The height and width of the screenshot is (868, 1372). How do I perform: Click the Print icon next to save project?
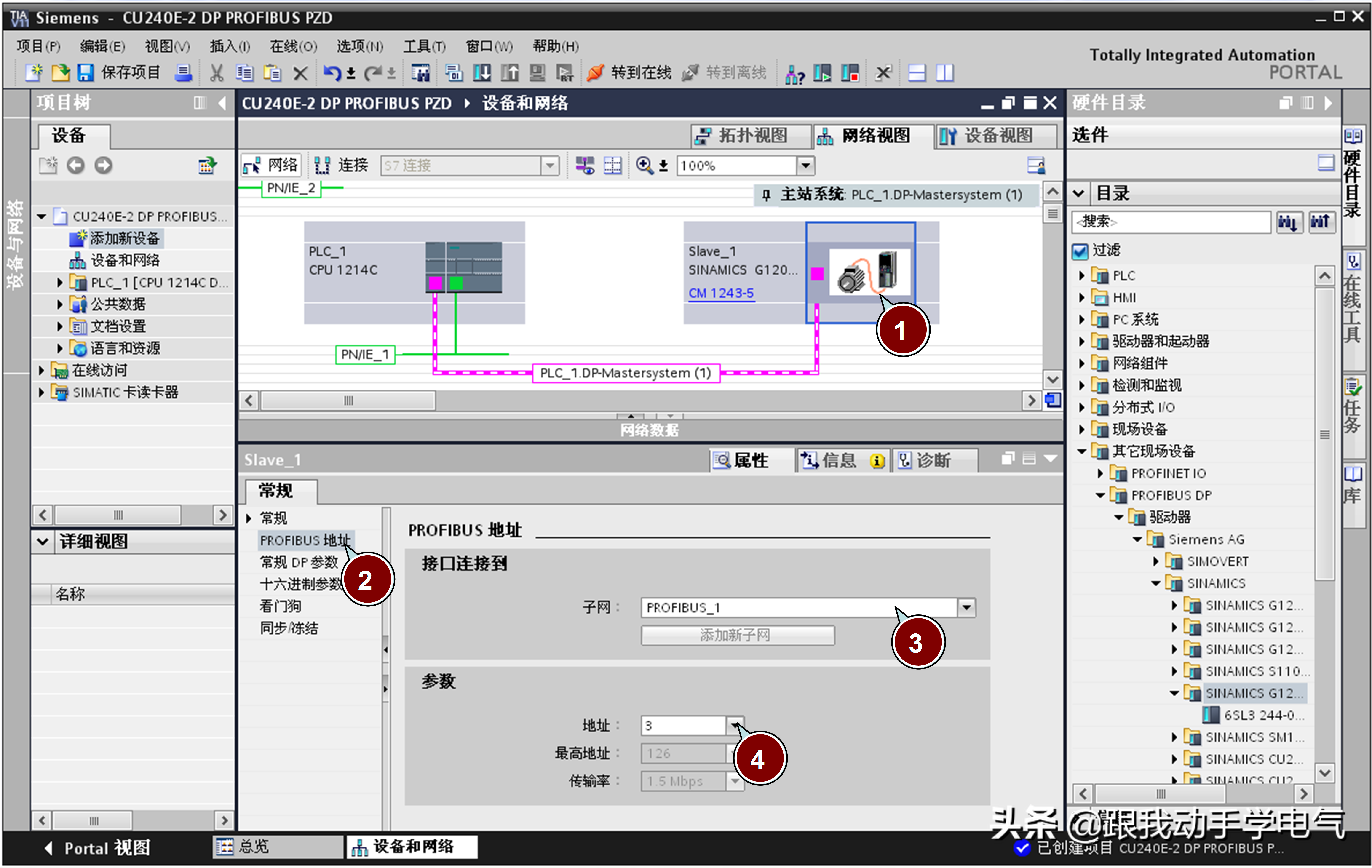[183, 72]
